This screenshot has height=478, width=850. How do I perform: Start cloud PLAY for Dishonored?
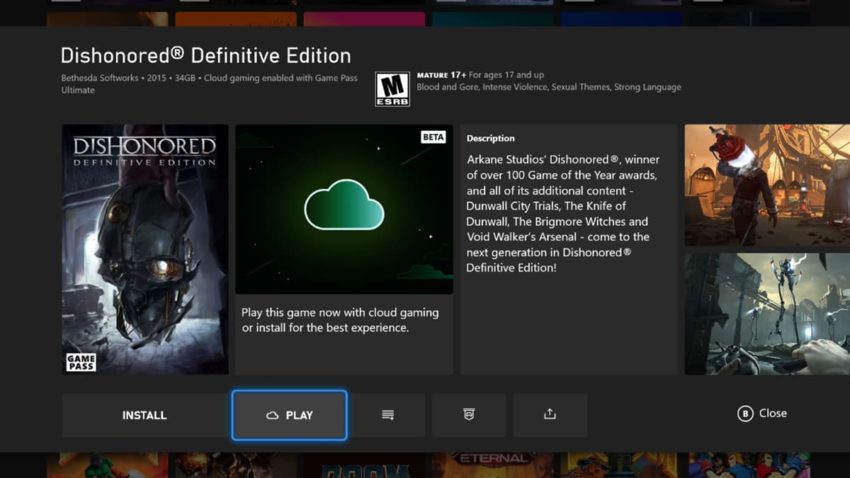pyautogui.click(x=289, y=415)
